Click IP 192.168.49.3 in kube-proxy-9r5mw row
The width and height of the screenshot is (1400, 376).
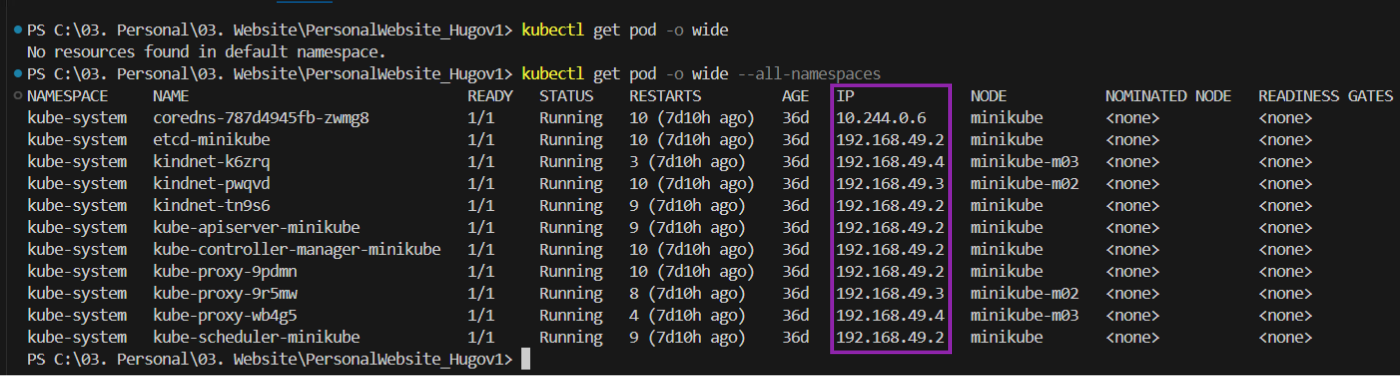point(890,293)
